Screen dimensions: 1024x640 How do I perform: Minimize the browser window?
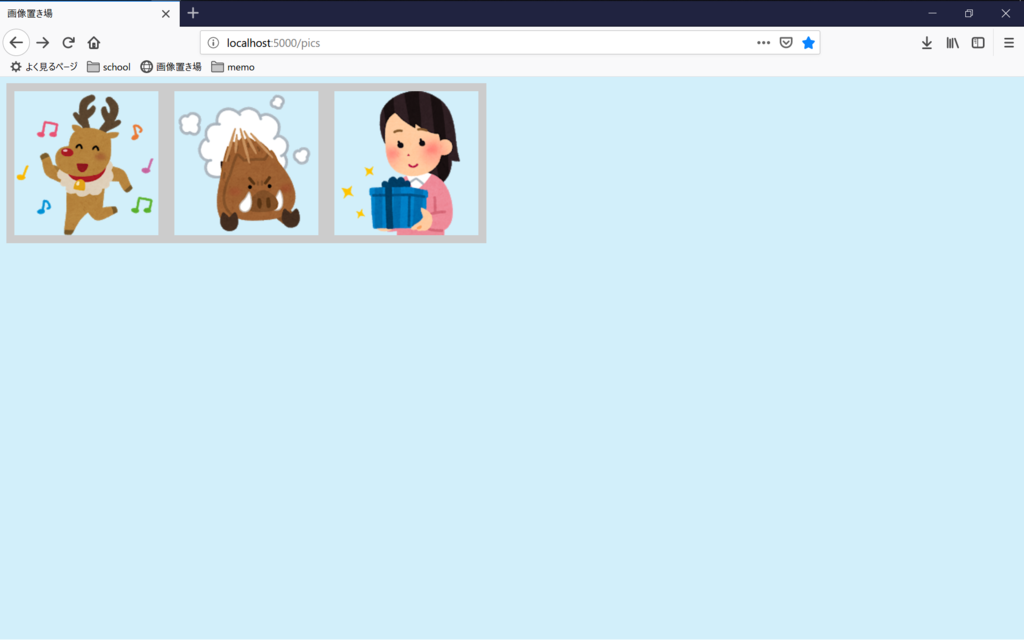pyautogui.click(x=933, y=13)
